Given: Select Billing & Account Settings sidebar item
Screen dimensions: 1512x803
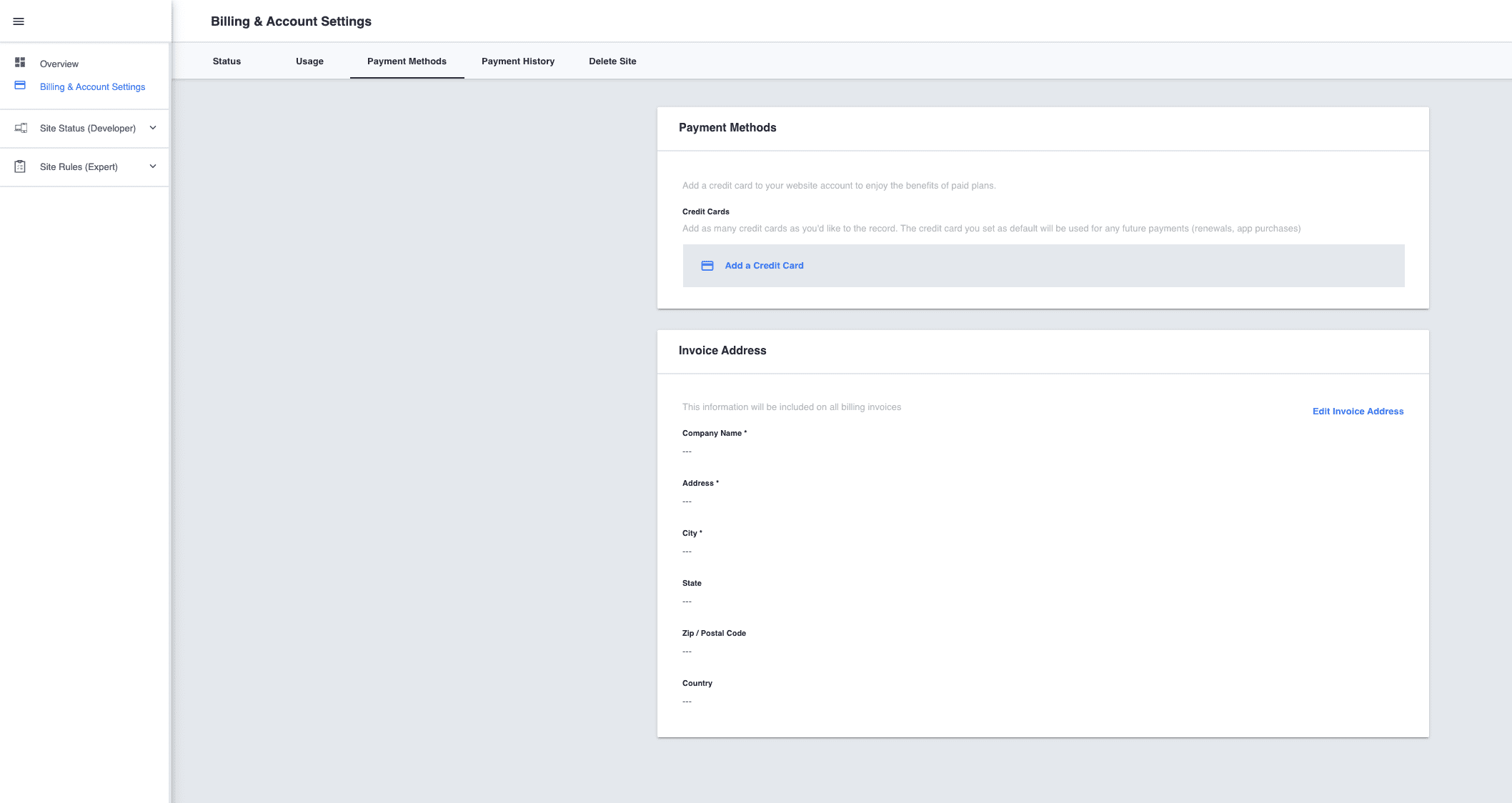Looking at the screenshot, I should tap(92, 87).
